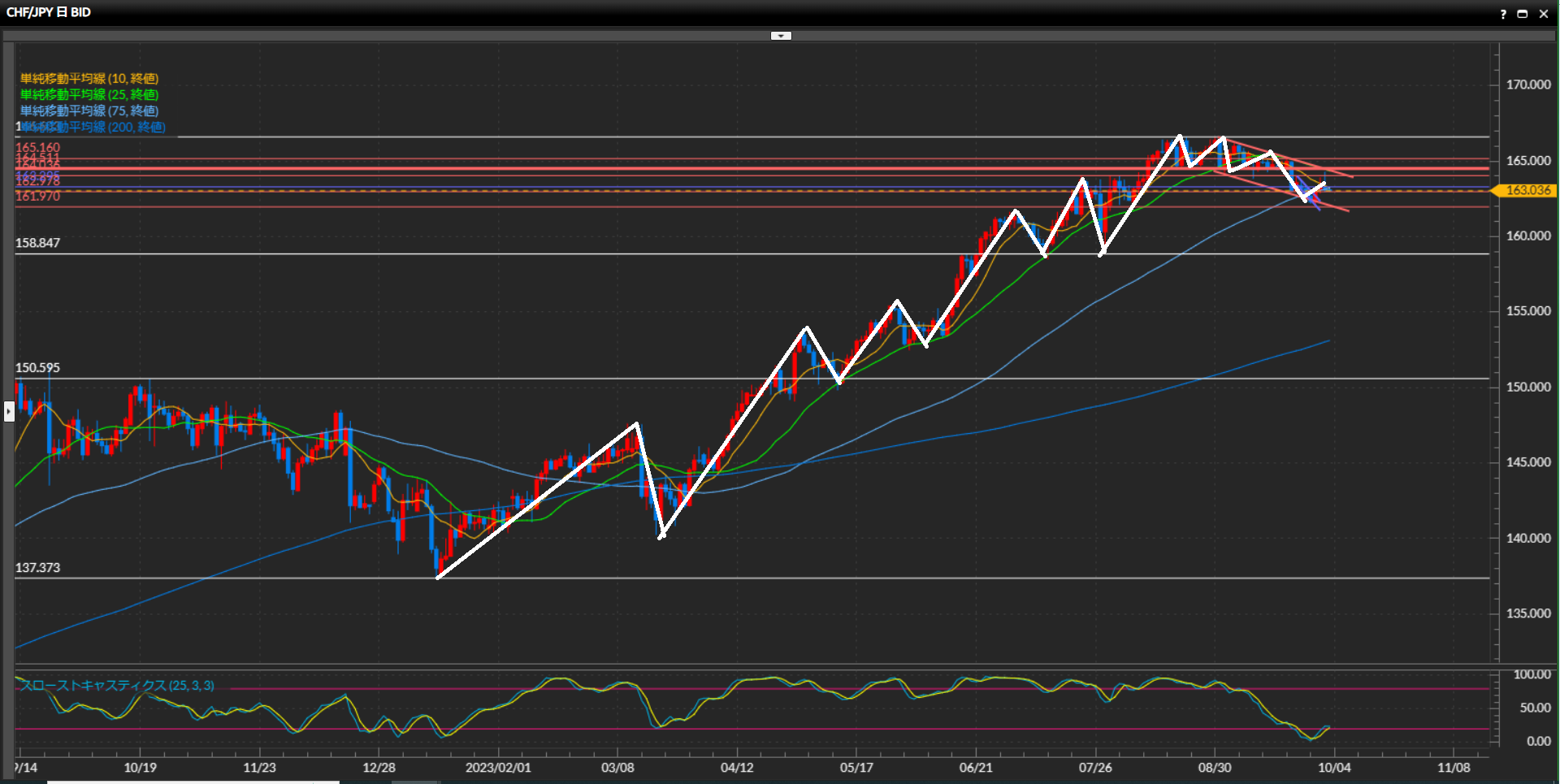
Task: Click the 10/04 date on time axis
Action: coord(1334,768)
